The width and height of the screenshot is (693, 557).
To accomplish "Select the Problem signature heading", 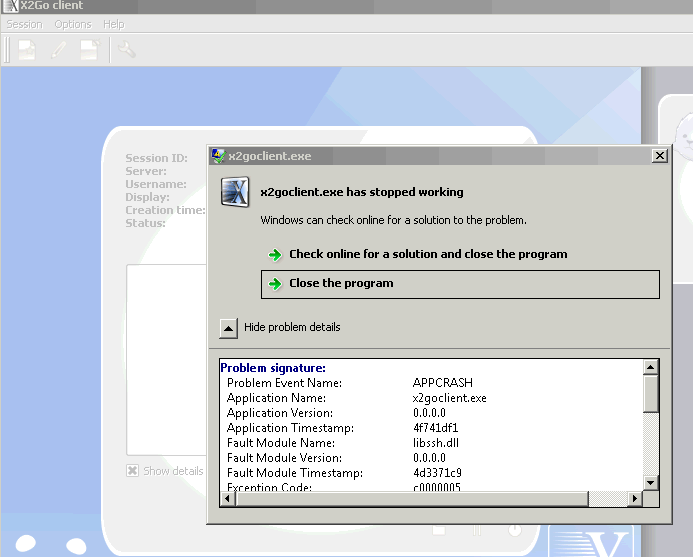I will [273, 368].
